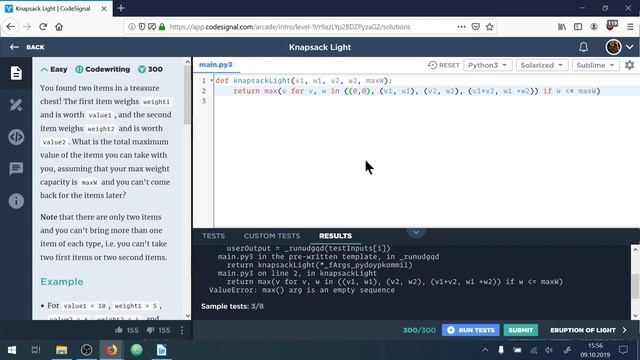The image size is (640, 360).
Task: Open the scores icon in sidebar
Action: click(x=16, y=105)
